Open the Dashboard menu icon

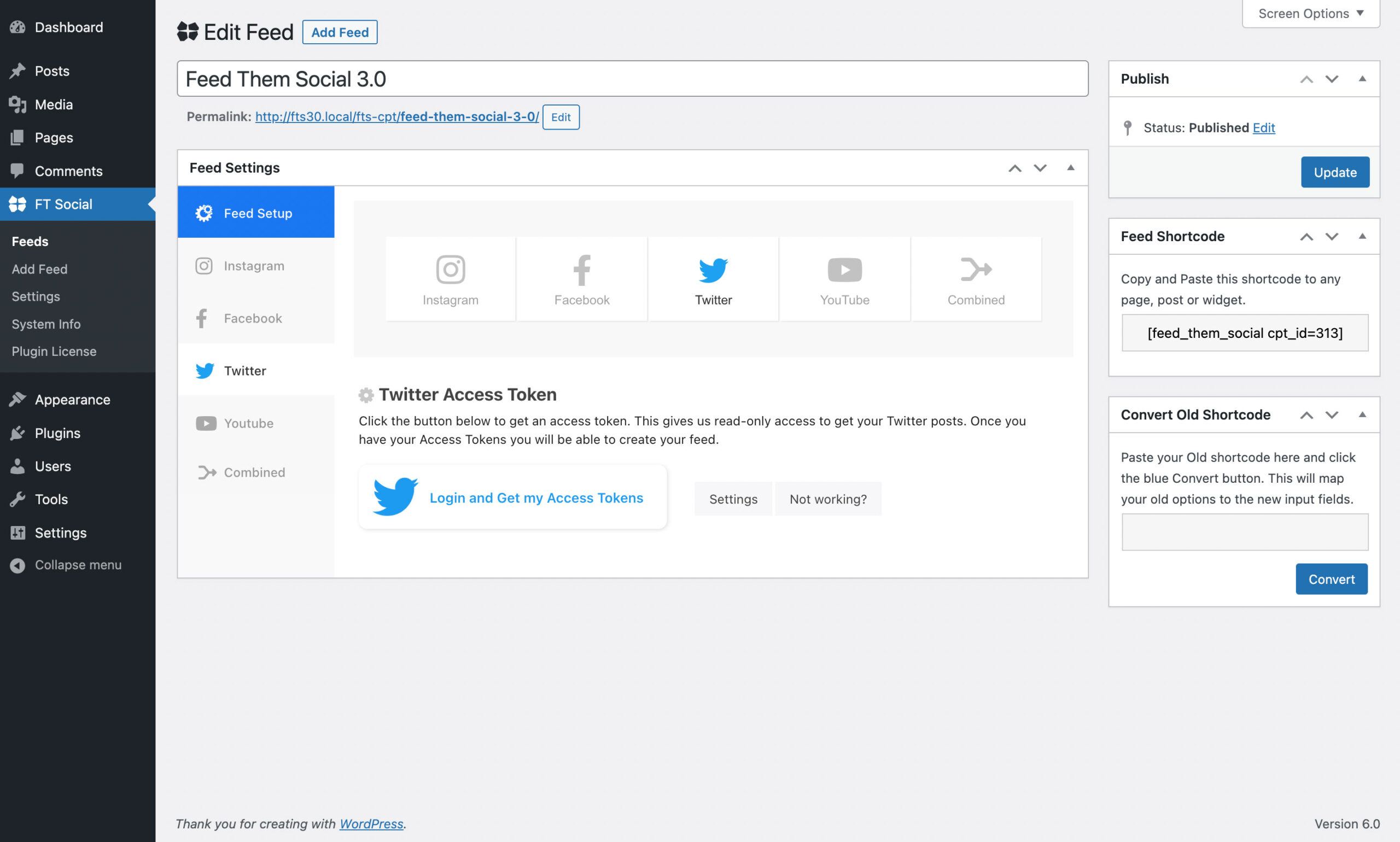point(17,27)
